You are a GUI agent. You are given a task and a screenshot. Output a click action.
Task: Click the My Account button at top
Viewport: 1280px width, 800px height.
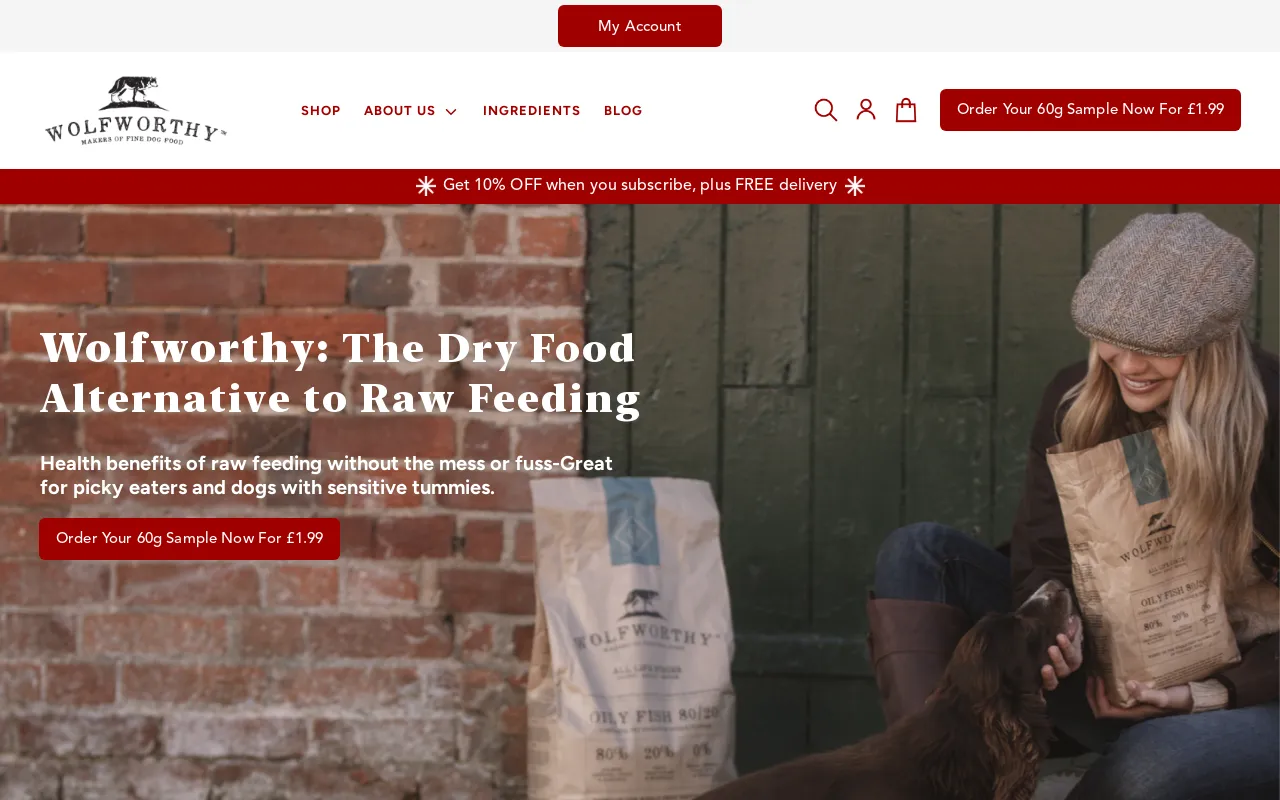pos(640,26)
